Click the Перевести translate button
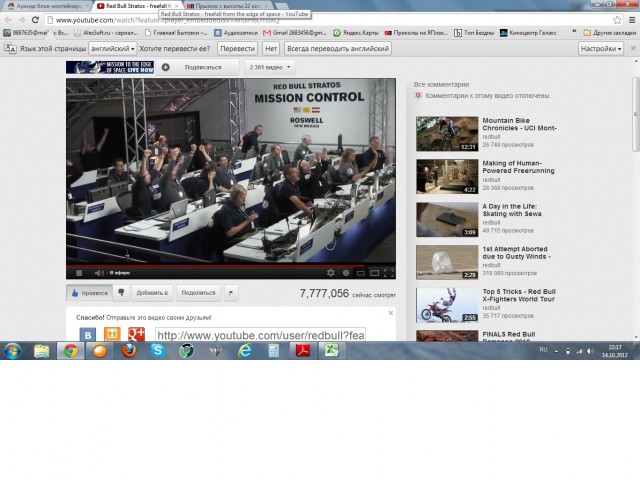640x480 pixels. (237, 48)
